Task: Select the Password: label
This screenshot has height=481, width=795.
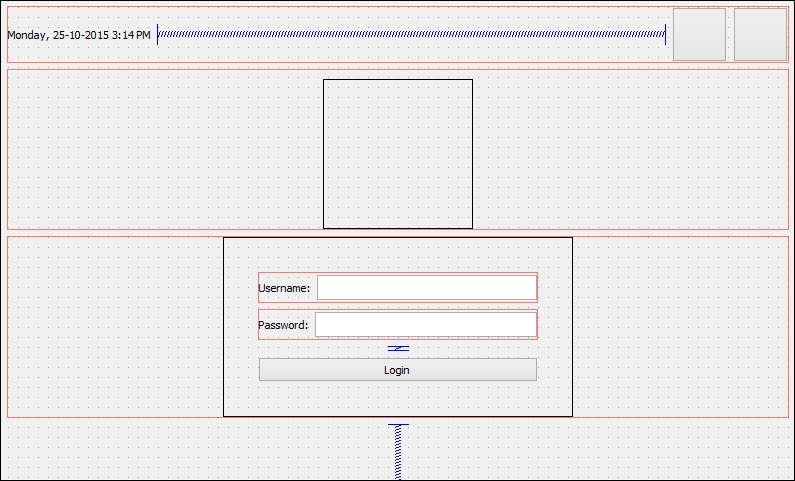Action: pos(283,325)
